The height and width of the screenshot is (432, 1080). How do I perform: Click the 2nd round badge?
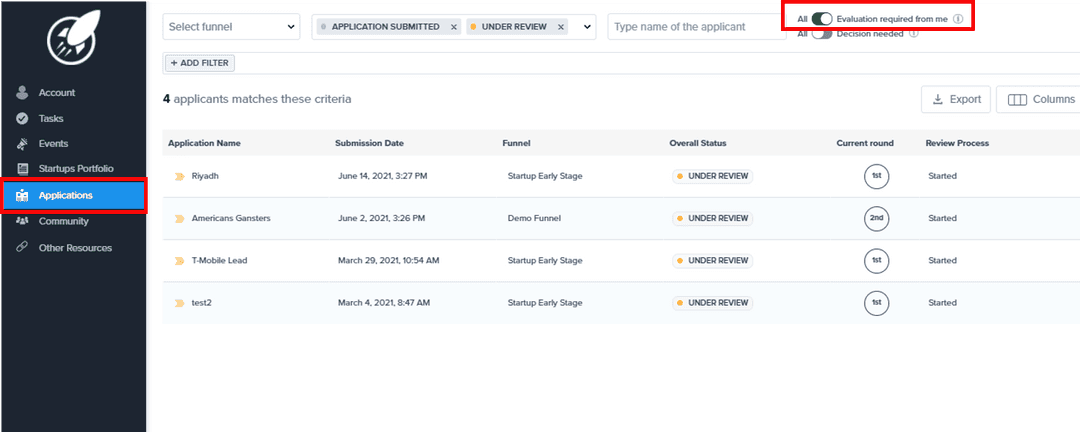876,218
